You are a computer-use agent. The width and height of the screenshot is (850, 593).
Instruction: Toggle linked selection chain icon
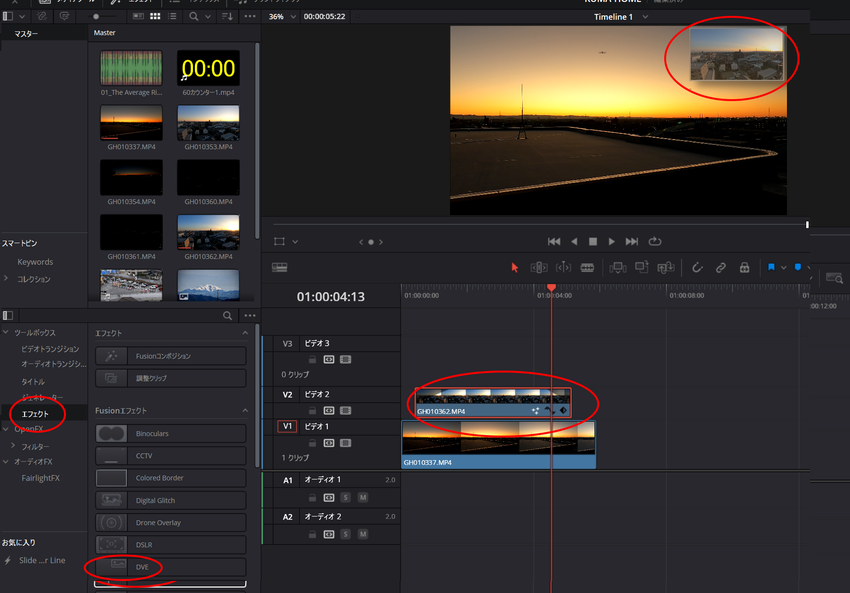click(x=720, y=267)
